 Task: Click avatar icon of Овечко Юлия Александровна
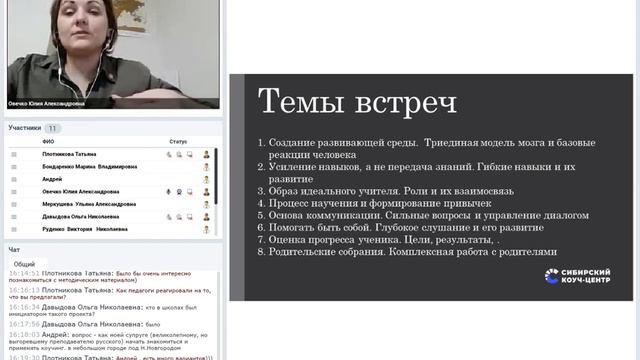(x=207, y=192)
